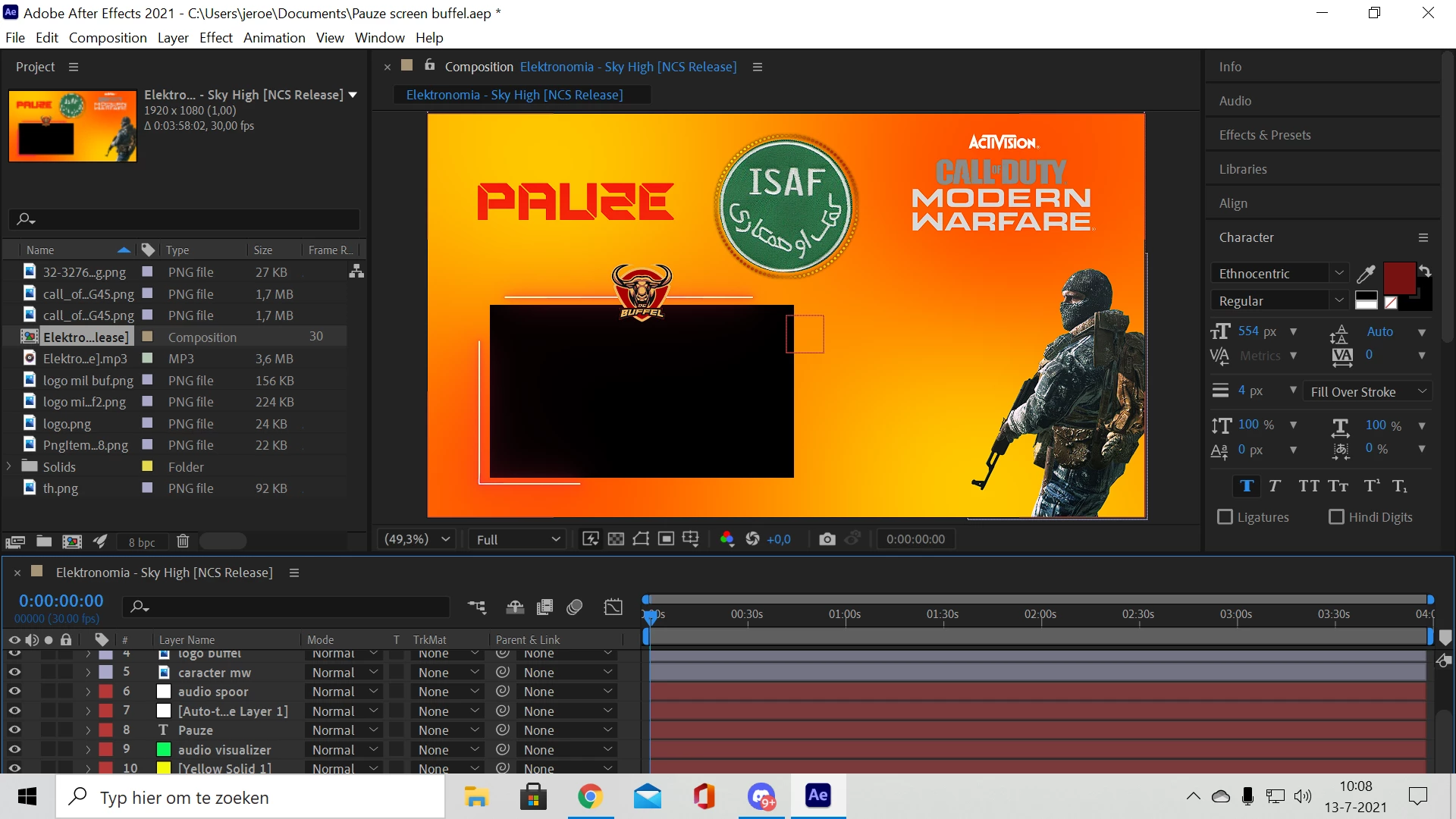Click the Project panel search field
Screen dimensions: 1456x819
(184, 219)
